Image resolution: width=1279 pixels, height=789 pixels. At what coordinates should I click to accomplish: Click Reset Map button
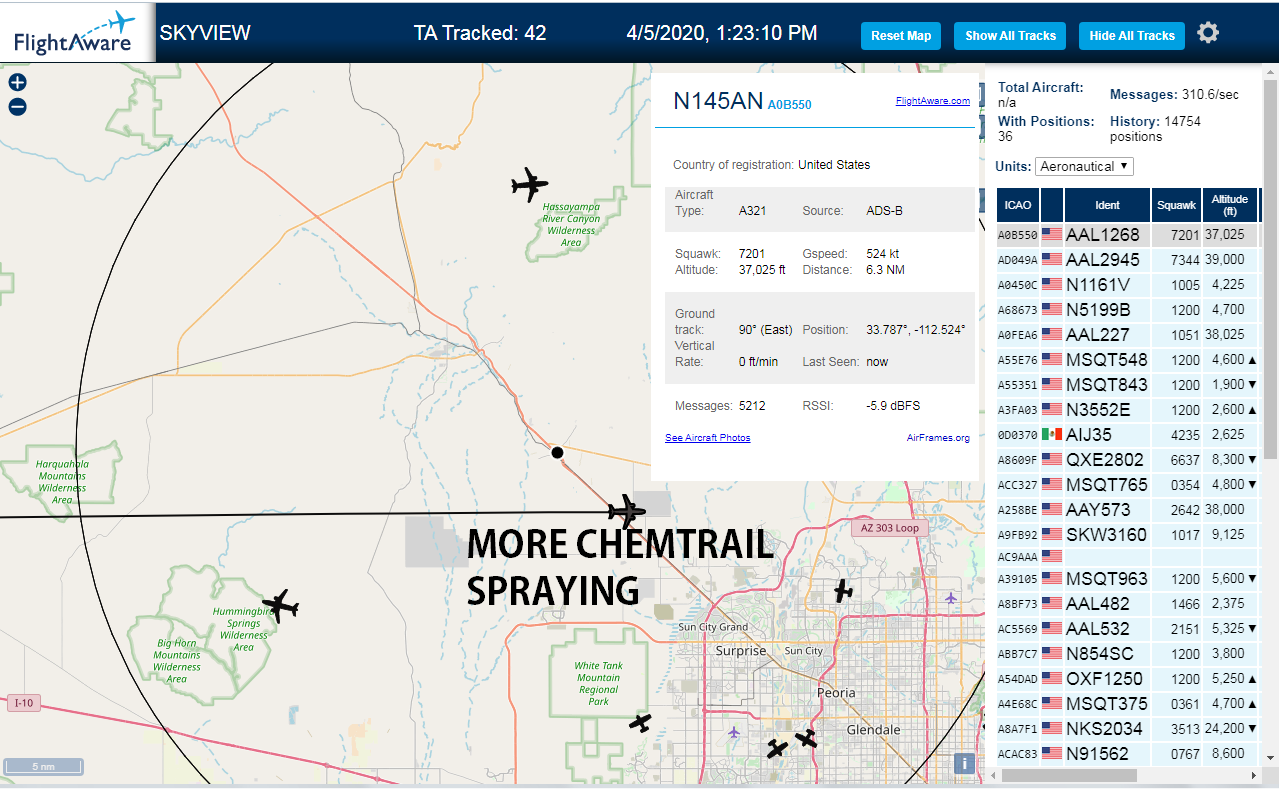[900, 36]
